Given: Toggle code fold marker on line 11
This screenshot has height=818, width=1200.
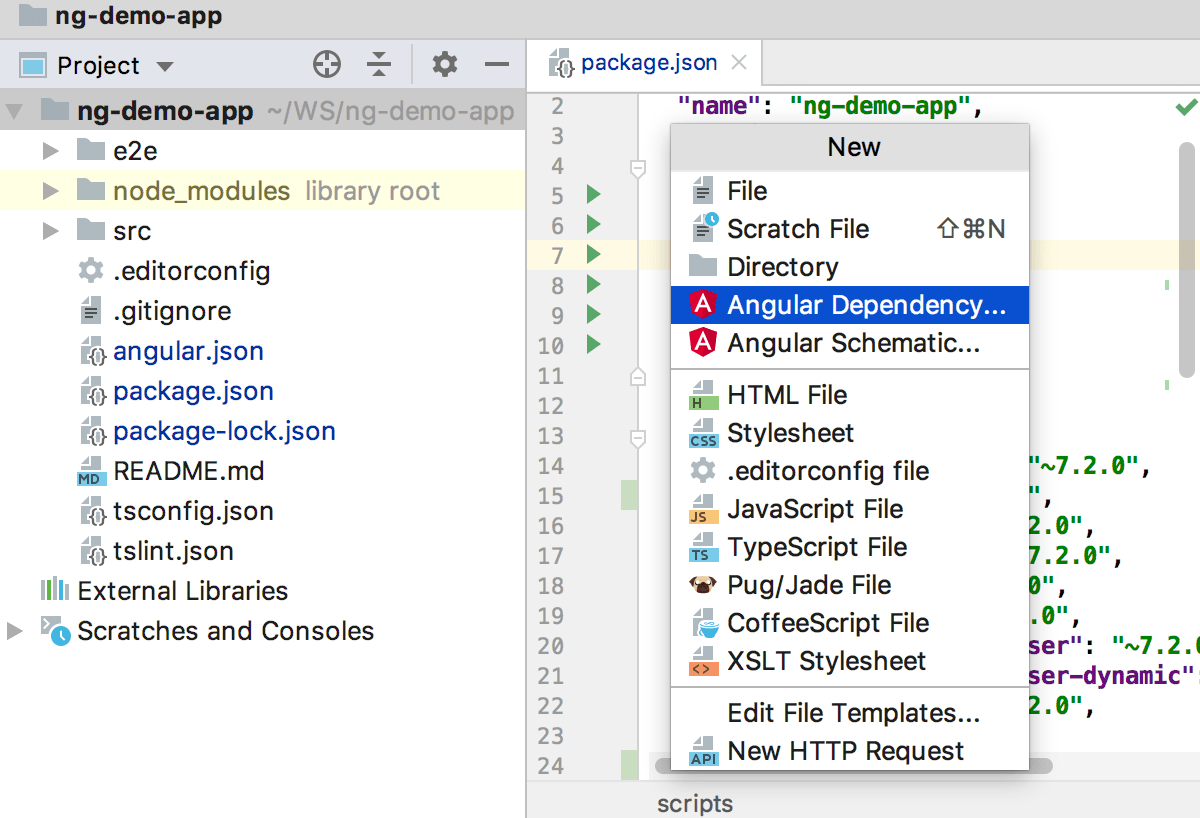Looking at the screenshot, I should (638, 377).
